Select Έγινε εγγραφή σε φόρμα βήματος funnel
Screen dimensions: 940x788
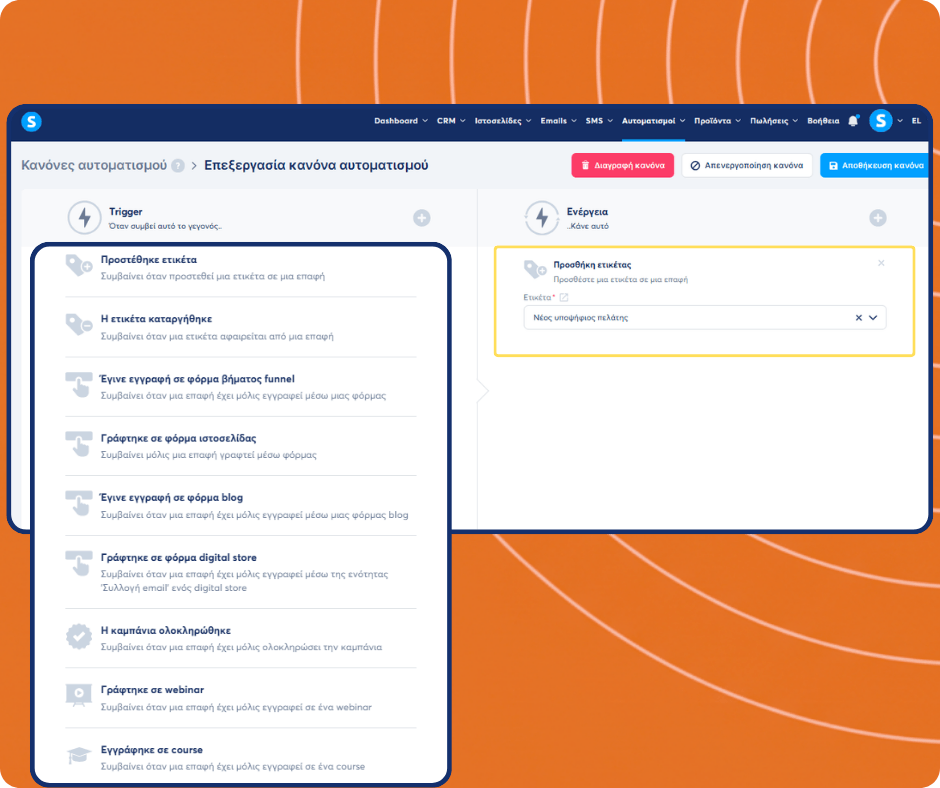point(240,387)
